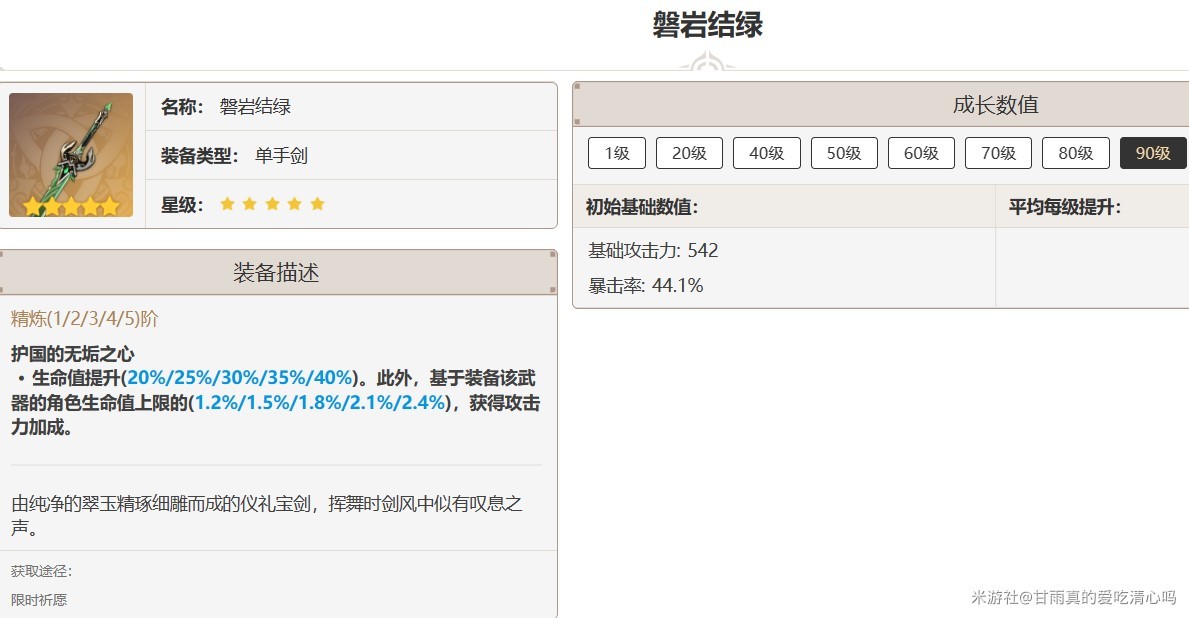Show stats for 50级
Viewport: 1189px width, 618px height.
(843, 153)
